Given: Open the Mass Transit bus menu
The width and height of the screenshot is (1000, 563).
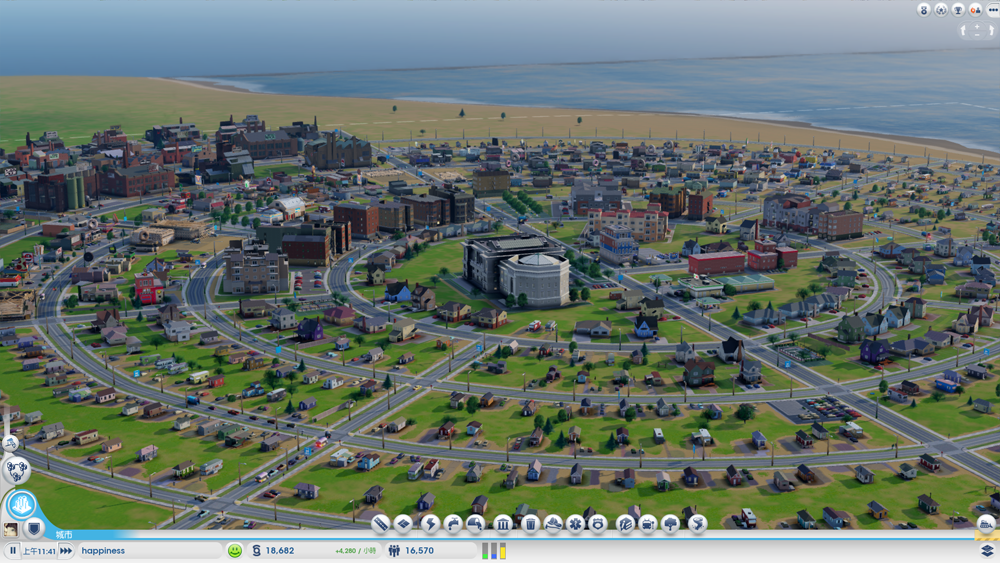Looking at the screenshot, I should (x=647, y=523).
